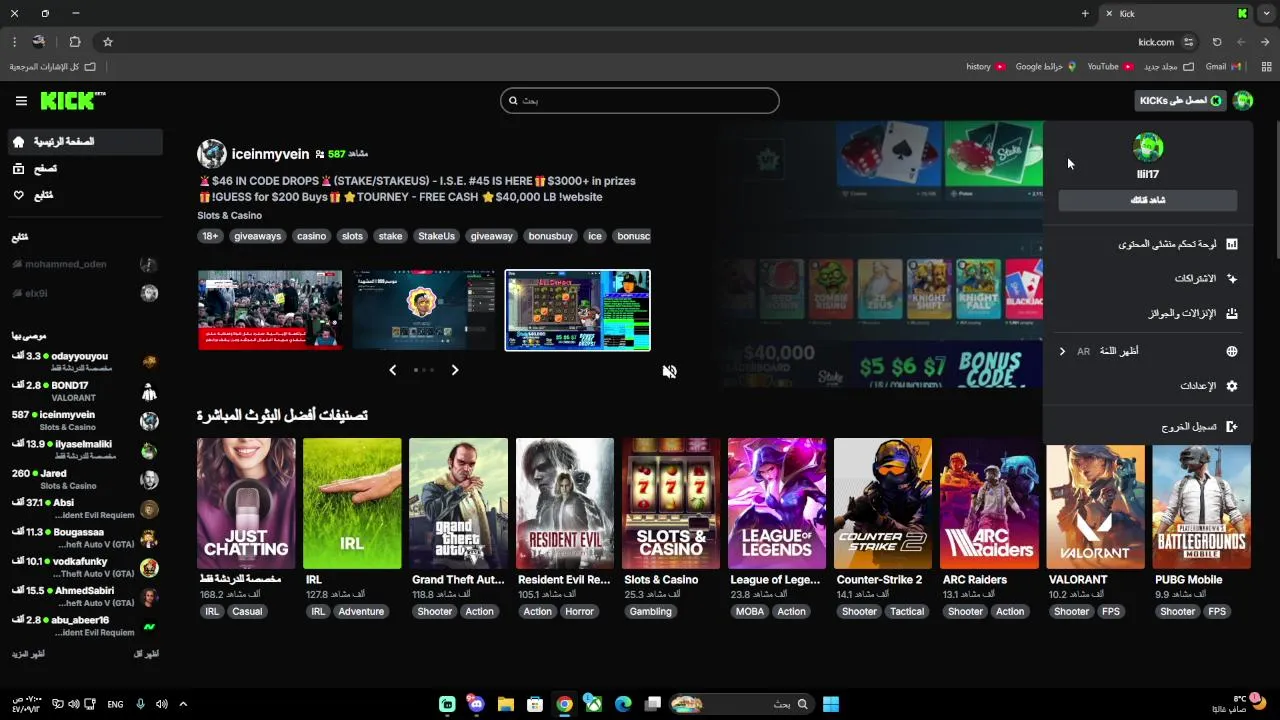
Task: Open the user avatar menu in header
Action: pyautogui.click(x=1243, y=100)
